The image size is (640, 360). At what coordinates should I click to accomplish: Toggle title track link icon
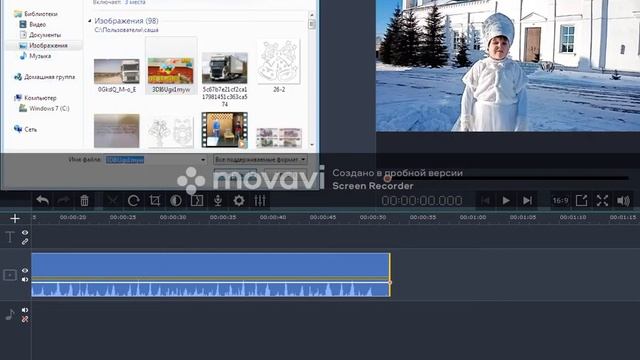[25, 242]
